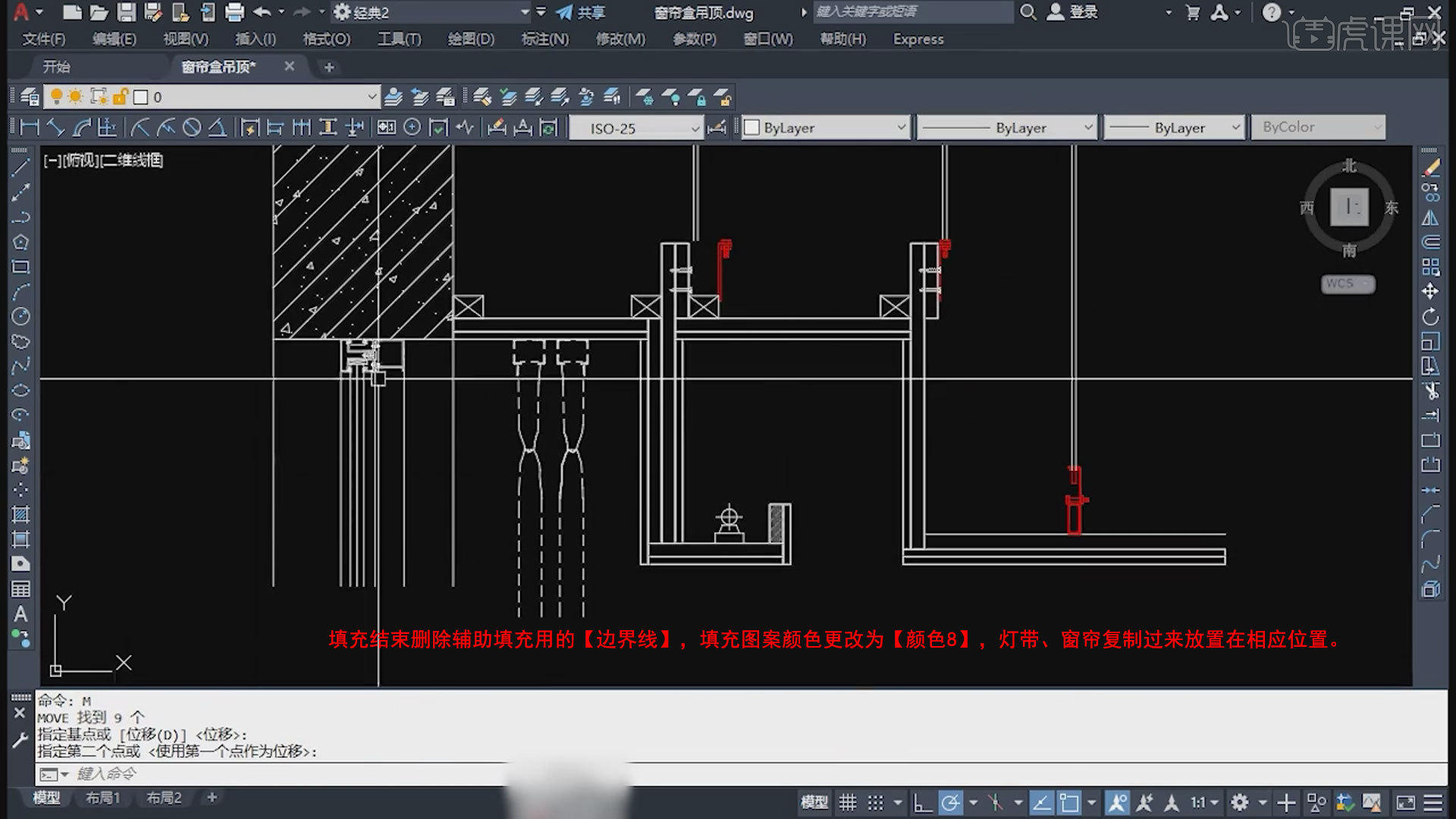
Task: Toggle ortho mode in status bar
Action: coord(922,802)
